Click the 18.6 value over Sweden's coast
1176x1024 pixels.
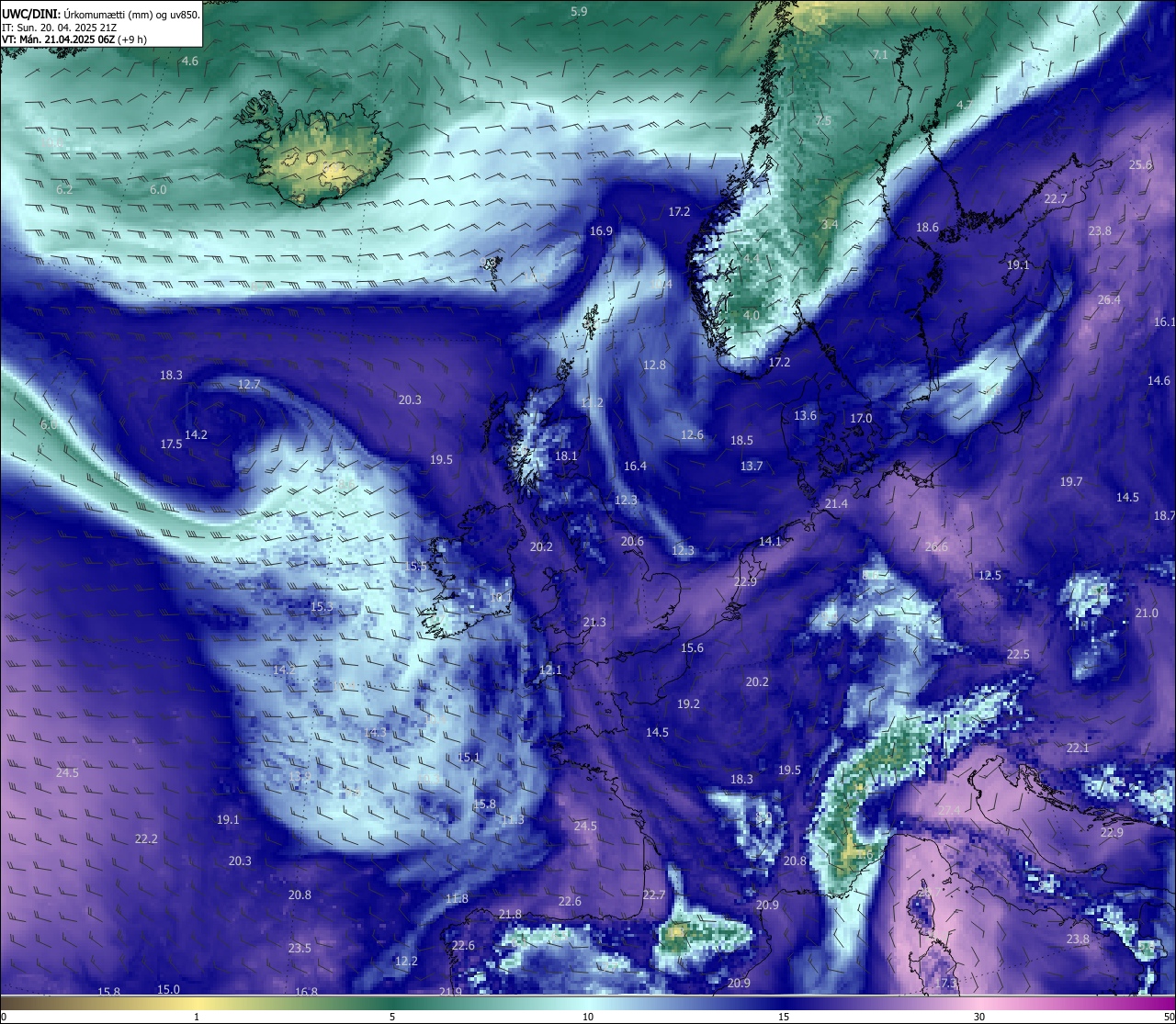(x=928, y=228)
